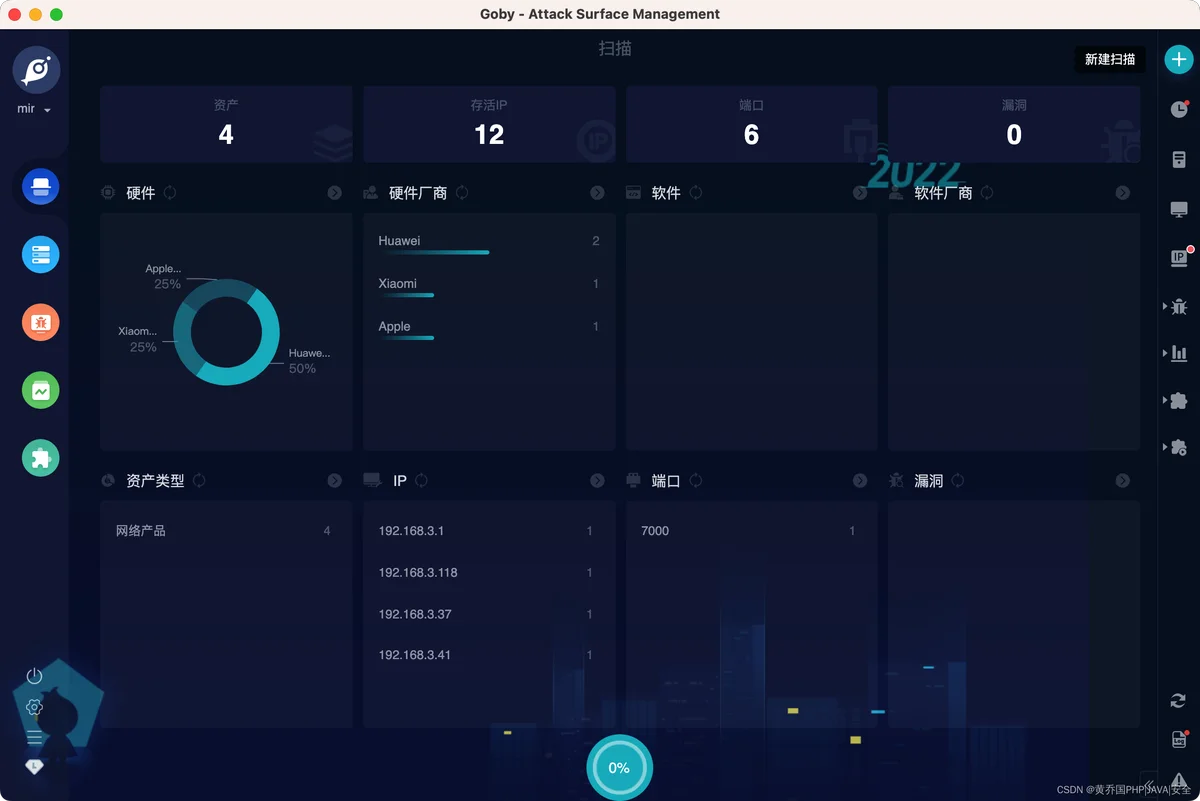Expand the bar chart statistics icon
The width and height of the screenshot is (1200, 801).
tap(1177, 353)
